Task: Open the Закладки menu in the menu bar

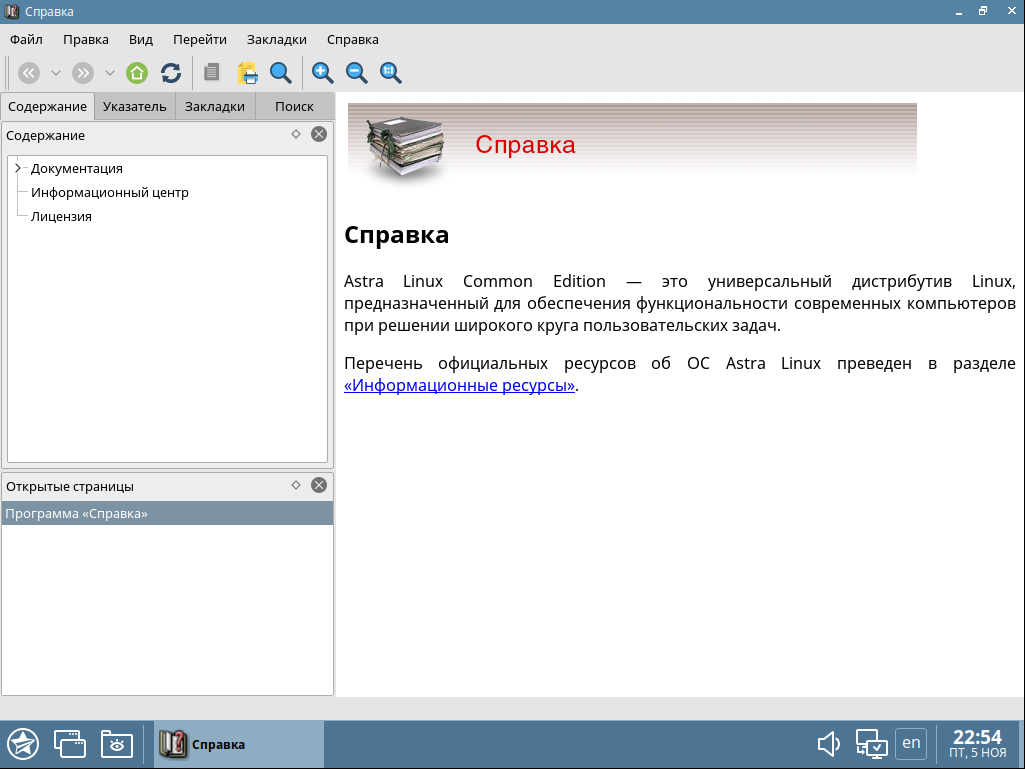Action: (275, 40)
